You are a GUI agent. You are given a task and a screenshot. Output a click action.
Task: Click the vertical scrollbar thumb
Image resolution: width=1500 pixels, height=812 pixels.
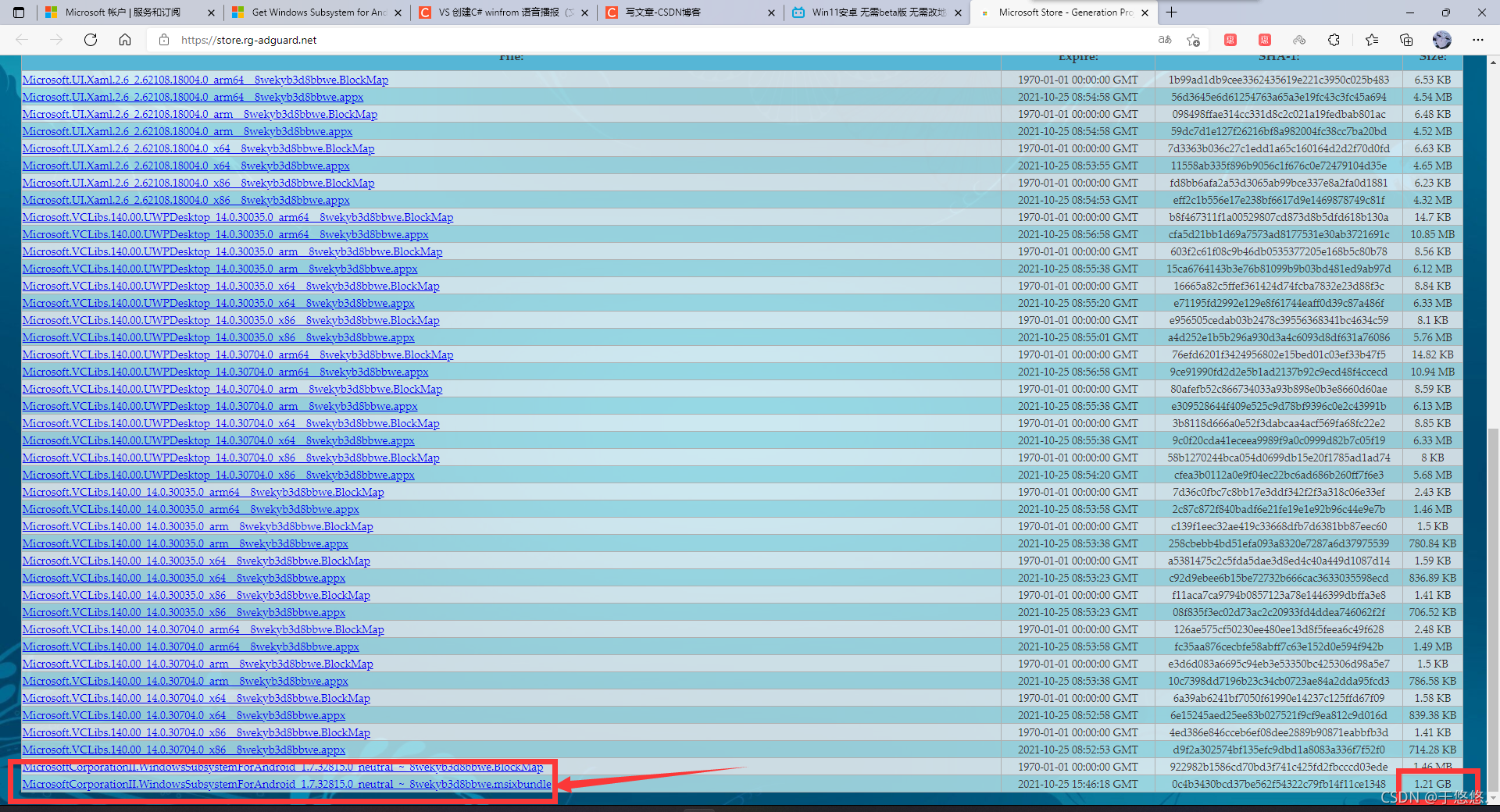tap(1493, 609)
